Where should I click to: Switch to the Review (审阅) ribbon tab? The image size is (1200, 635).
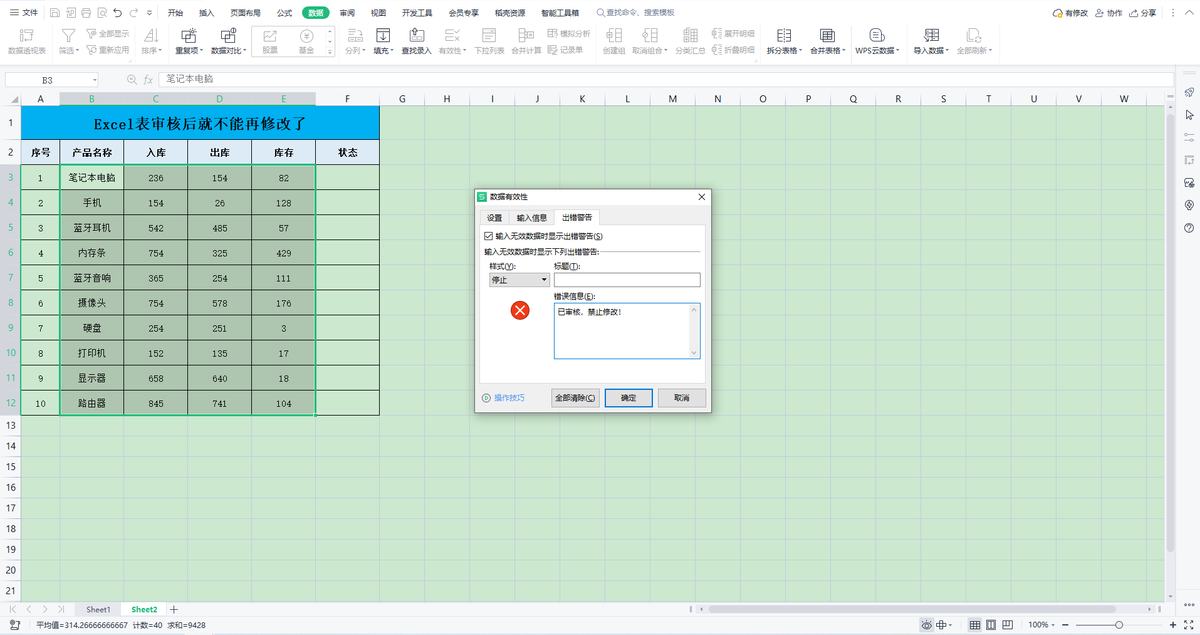pyautogui.click(x=346, y=13)
